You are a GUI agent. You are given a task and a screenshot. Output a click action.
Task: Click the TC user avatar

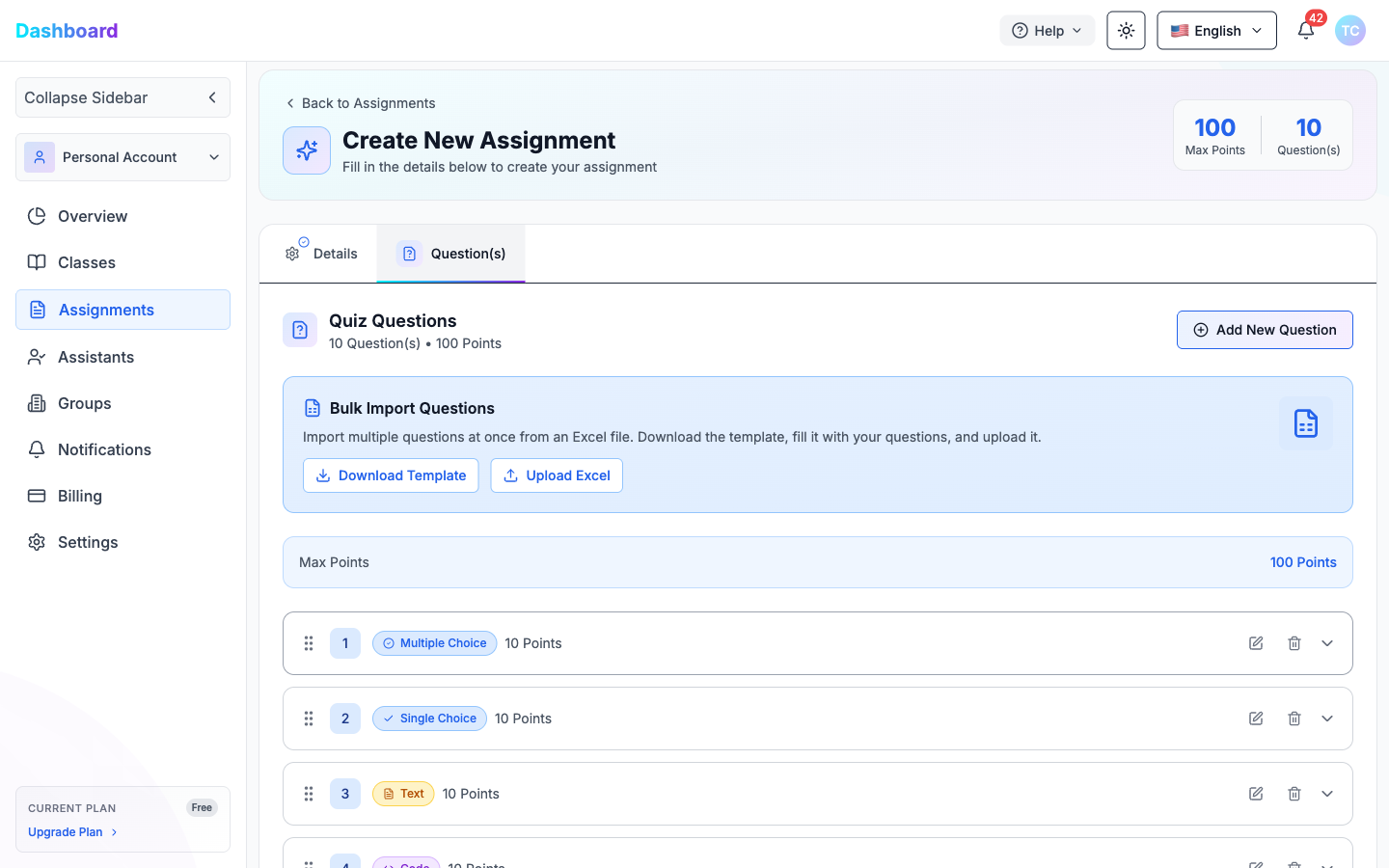1349,31
